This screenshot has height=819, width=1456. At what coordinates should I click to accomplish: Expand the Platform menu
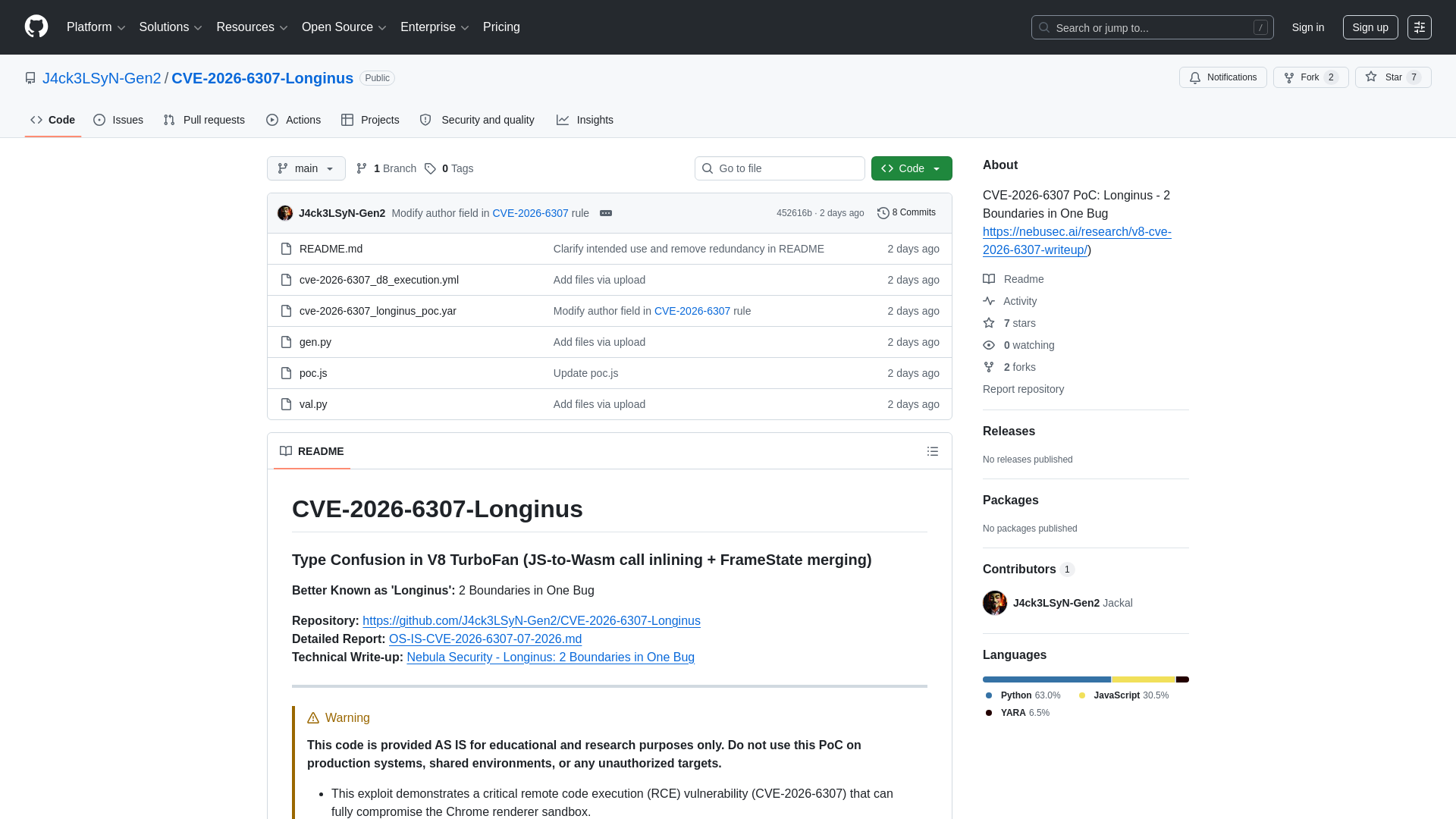tap(96, 27)
